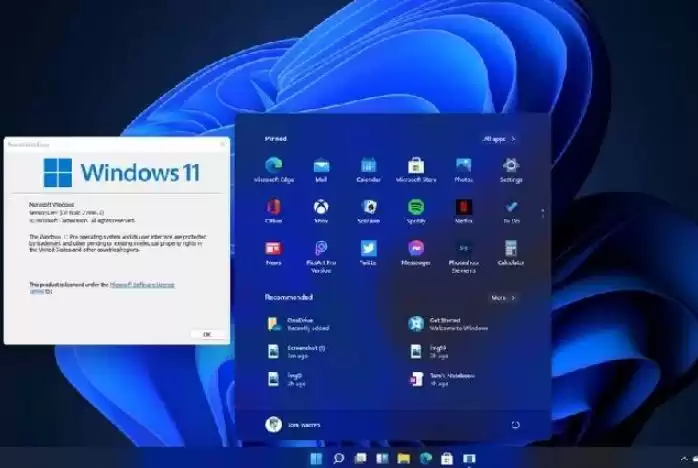This screenshot has width=698, height=468.
Task: Open Task View on the taskbar
Action: click(x=361, y=458)
